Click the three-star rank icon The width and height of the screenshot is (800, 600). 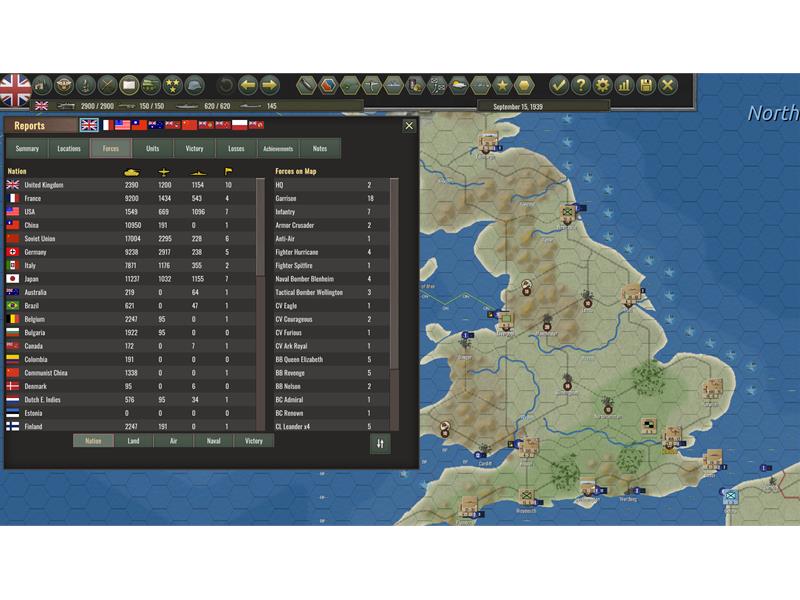tap(172, 85)
